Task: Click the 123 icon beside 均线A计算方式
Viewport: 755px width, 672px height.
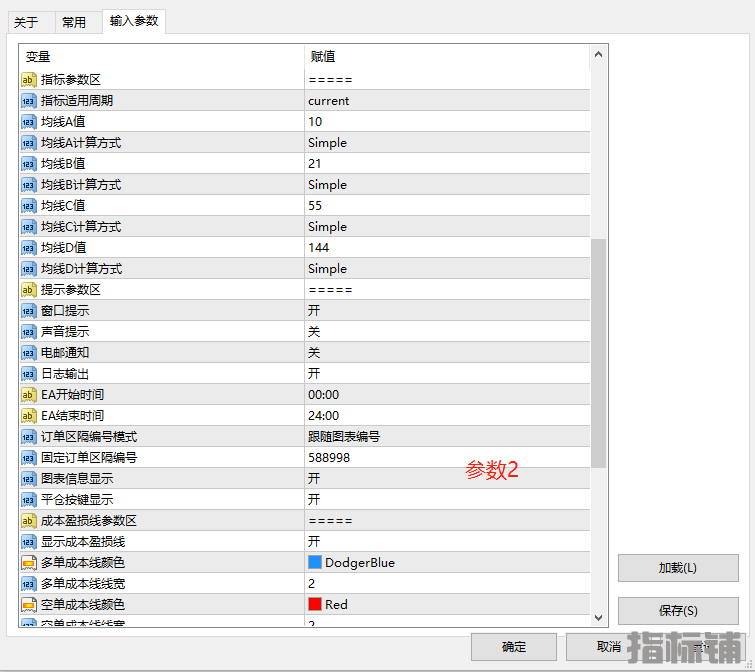Action: click(x=28, y=142)
